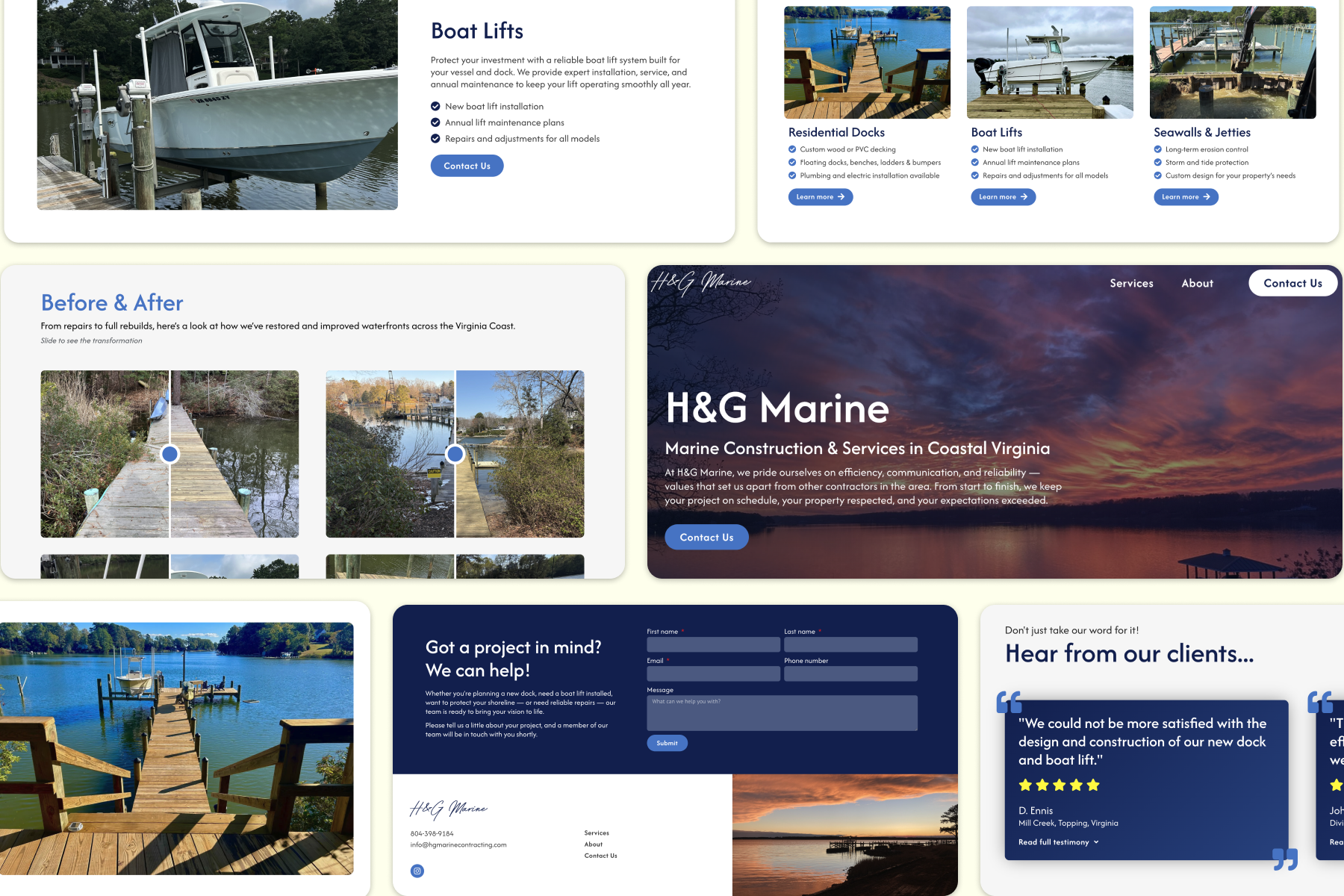Click Learn more under Residential Docks
Viewport: 1344px width, 896px height.
click(821, 197)
